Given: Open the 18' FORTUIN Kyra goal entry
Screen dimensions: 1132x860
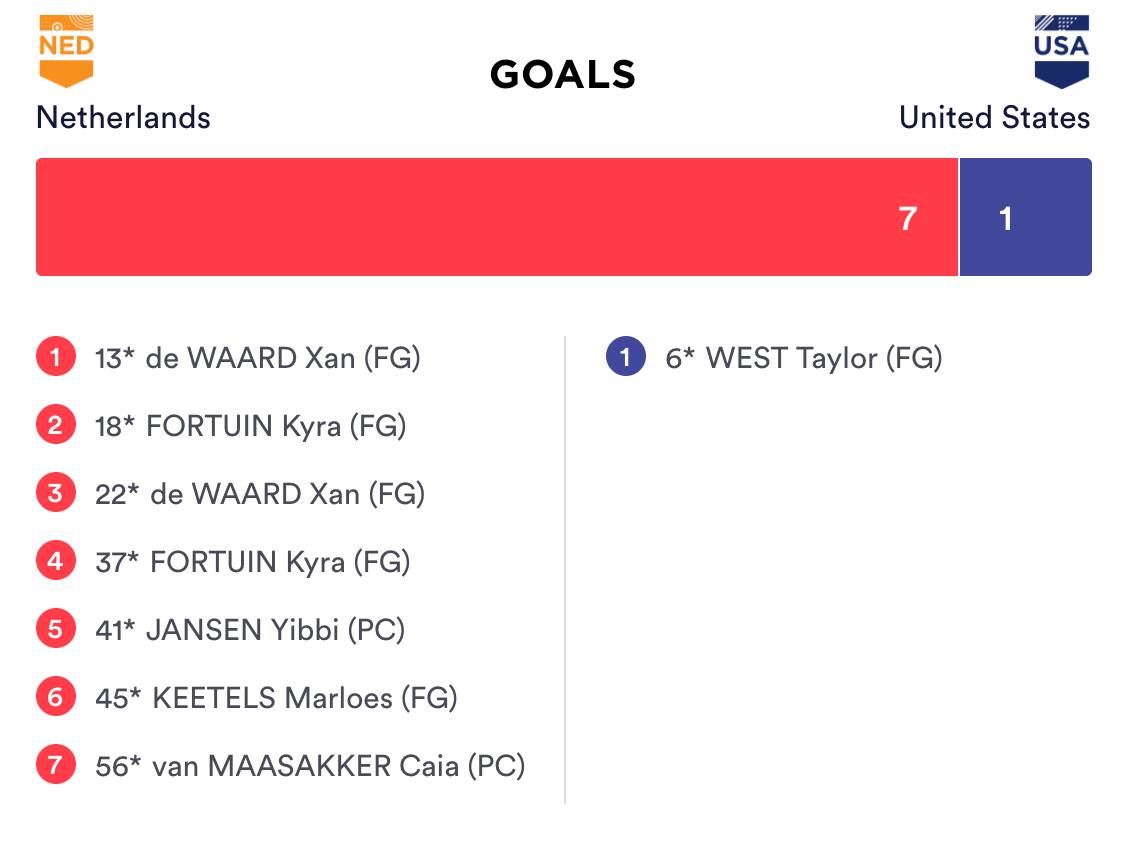Looking at the screenshot, I should [251, 426].
